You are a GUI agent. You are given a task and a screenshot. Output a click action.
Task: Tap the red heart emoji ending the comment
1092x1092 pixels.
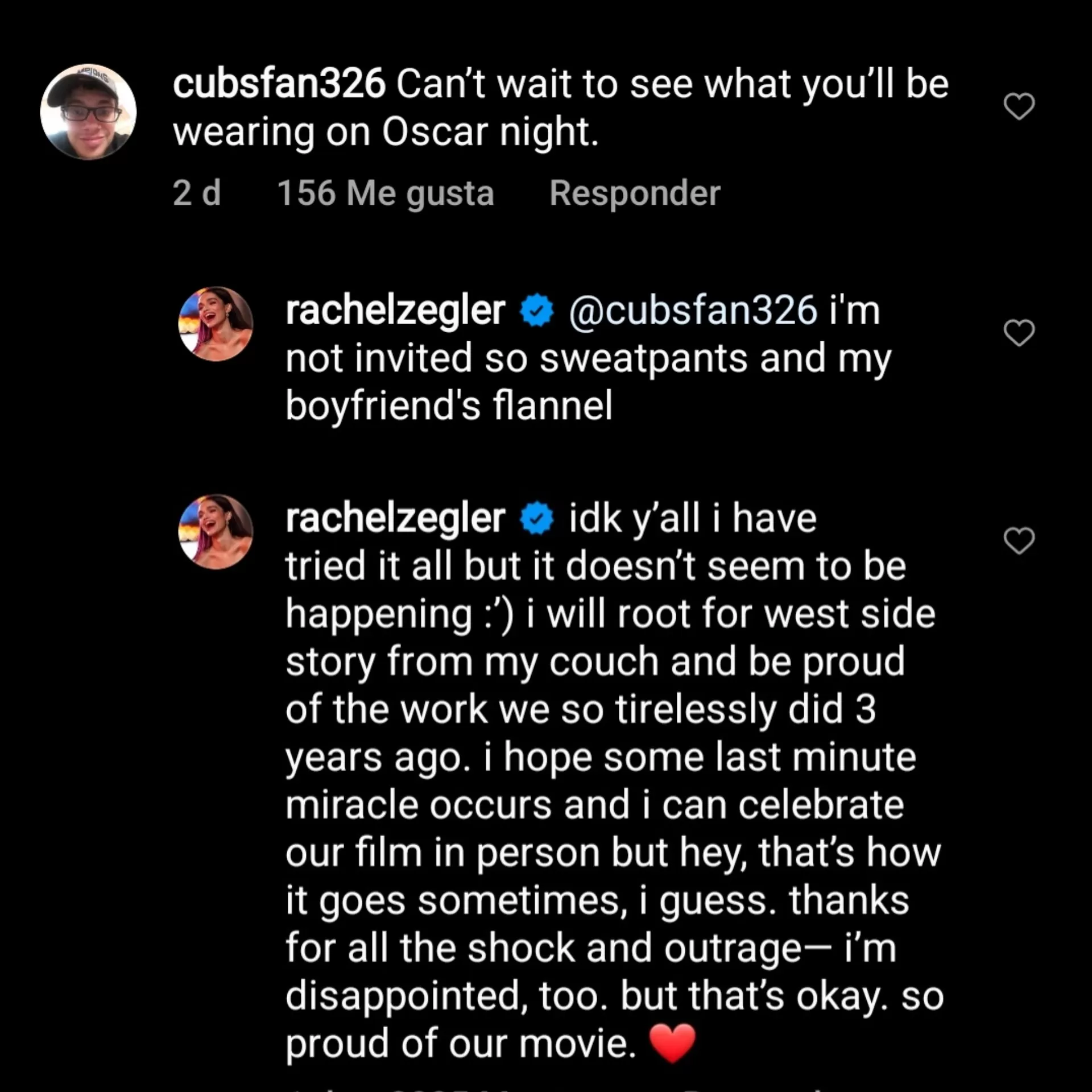click(672, 1043)
